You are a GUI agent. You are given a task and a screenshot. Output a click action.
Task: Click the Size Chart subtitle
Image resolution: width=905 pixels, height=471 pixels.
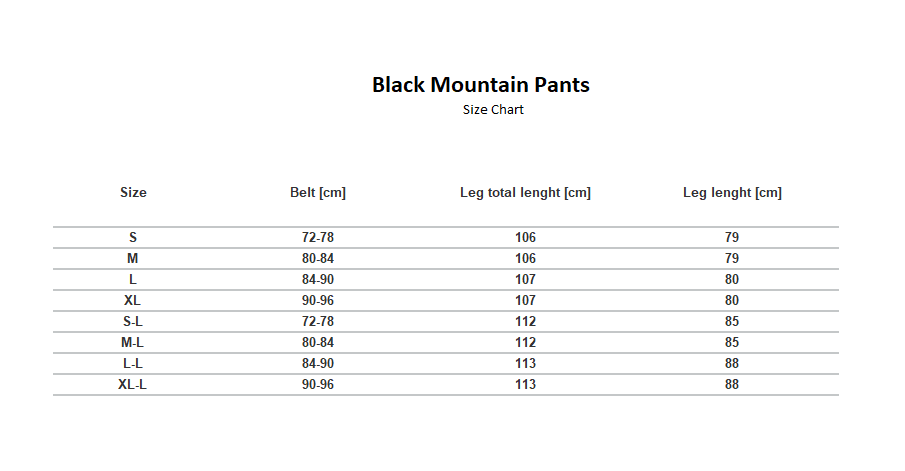coord(493,110)
